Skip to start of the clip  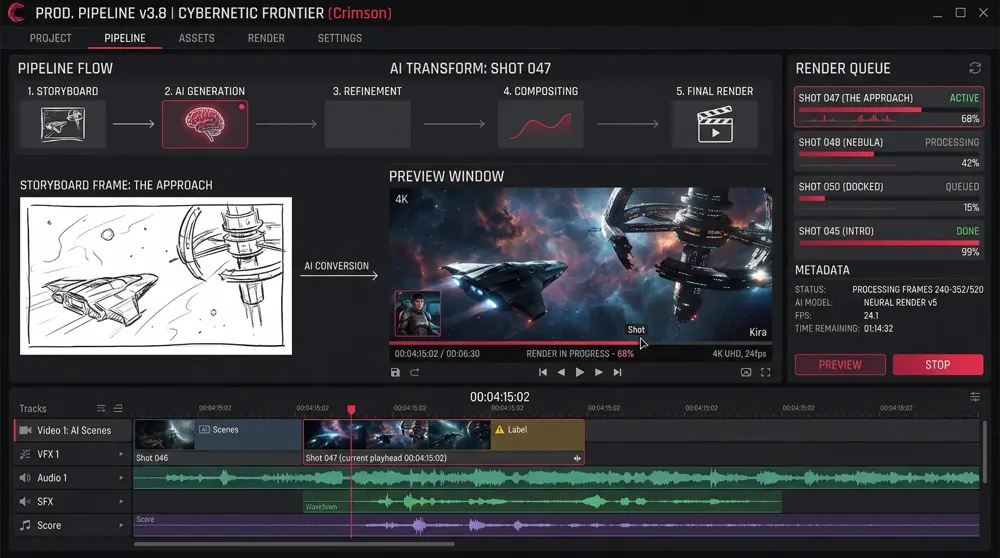(543, 372)
